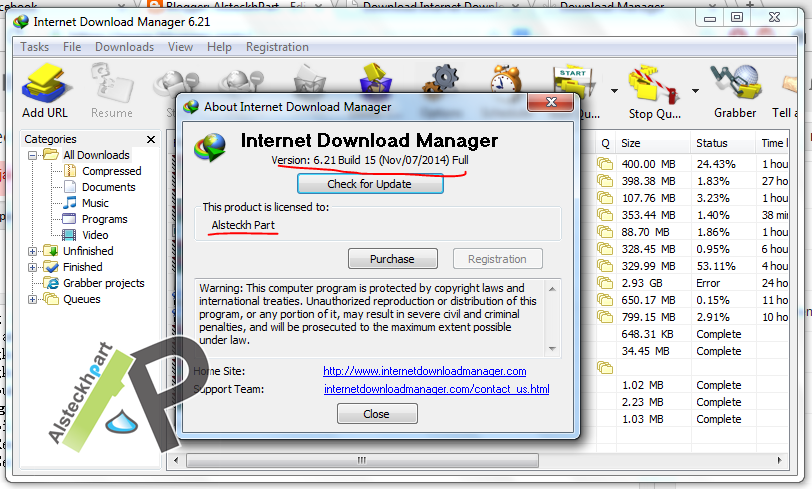The image size is (812, 489).
Task: Open the File menu
Action: [x=72, y=47]
